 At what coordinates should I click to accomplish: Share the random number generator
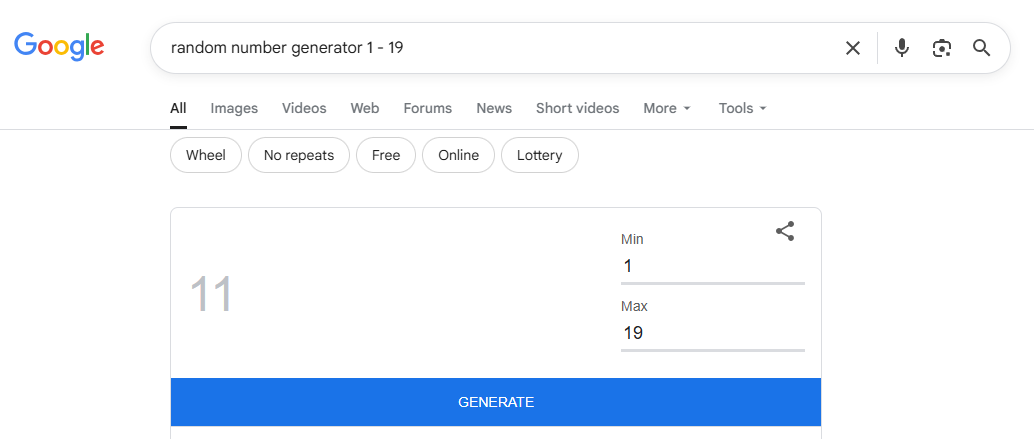pos(785,231)
